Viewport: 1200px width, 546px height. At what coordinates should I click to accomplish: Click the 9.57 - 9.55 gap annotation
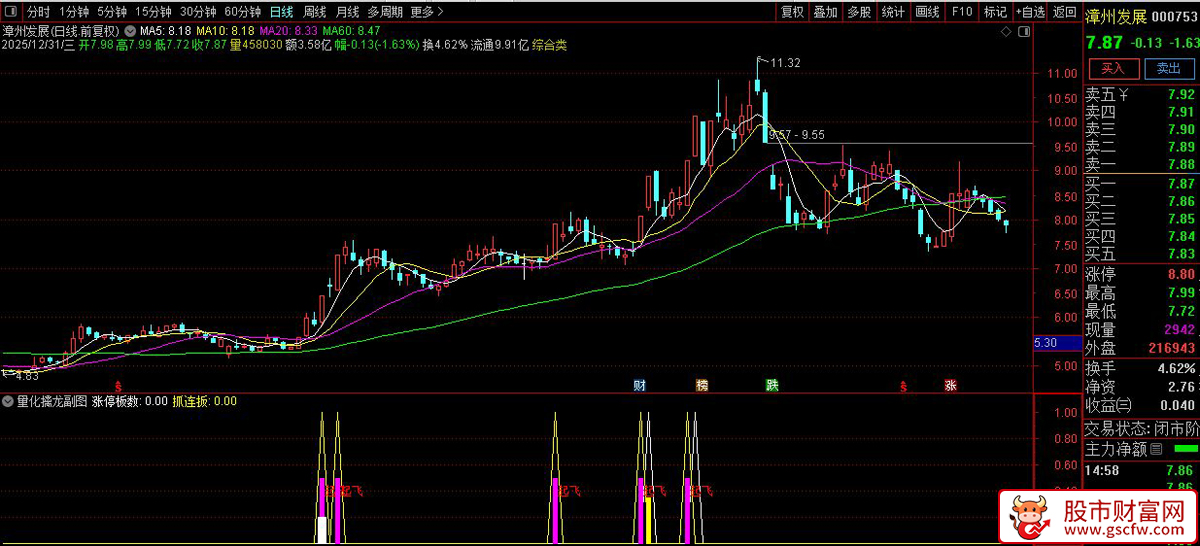click(x=797, y=134)
